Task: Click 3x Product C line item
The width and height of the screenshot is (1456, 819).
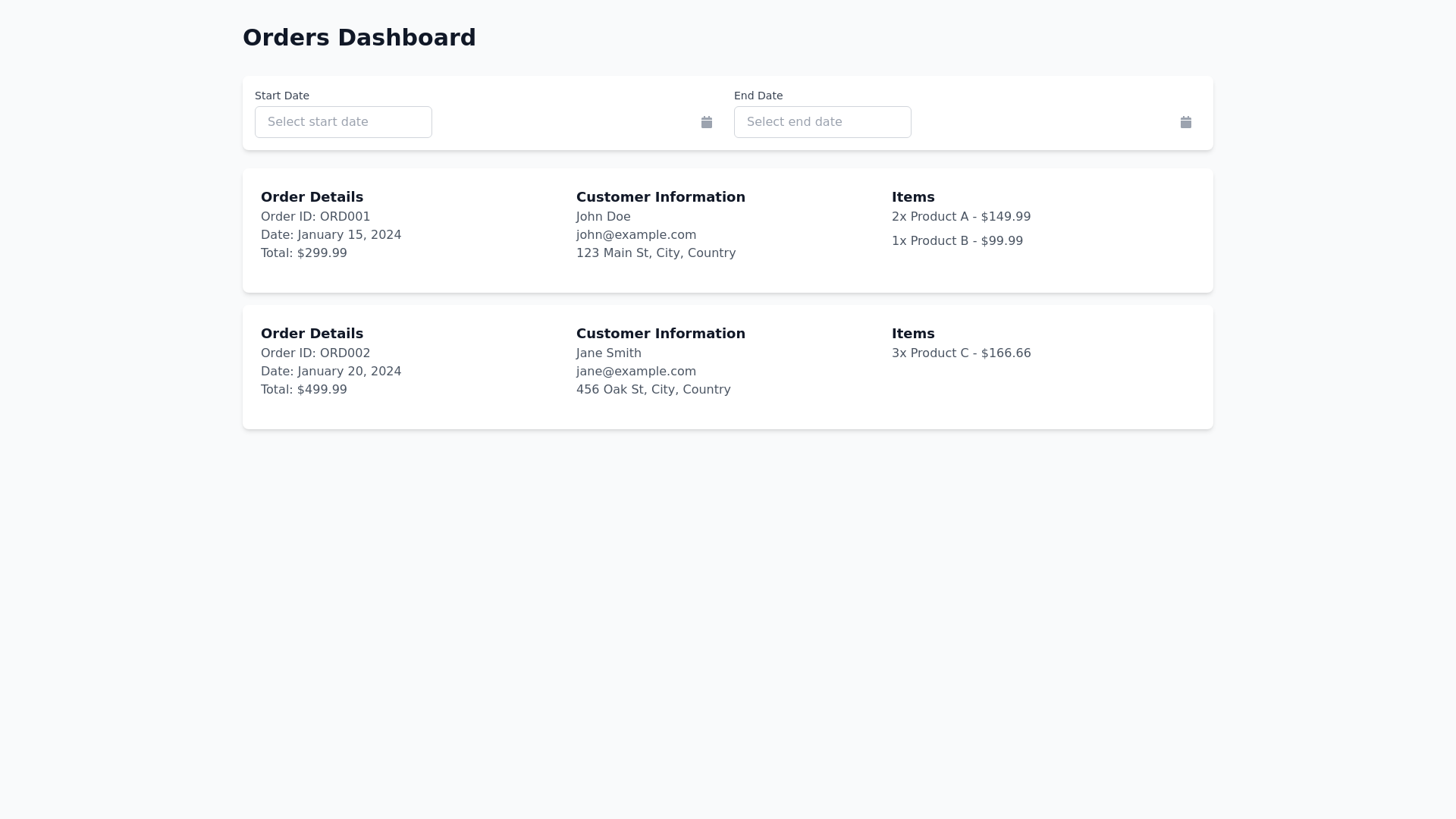Action: tap(961, 353)
